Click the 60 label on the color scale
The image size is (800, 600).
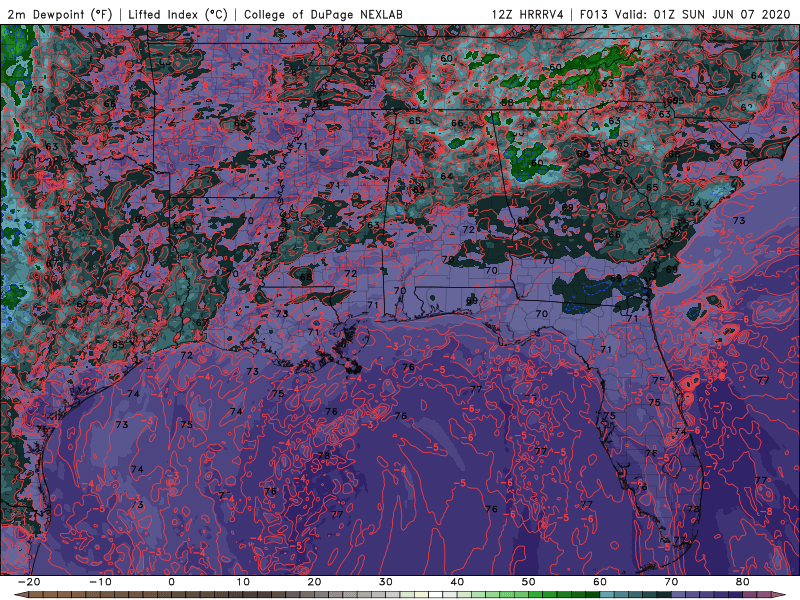(x=600, y=582)
